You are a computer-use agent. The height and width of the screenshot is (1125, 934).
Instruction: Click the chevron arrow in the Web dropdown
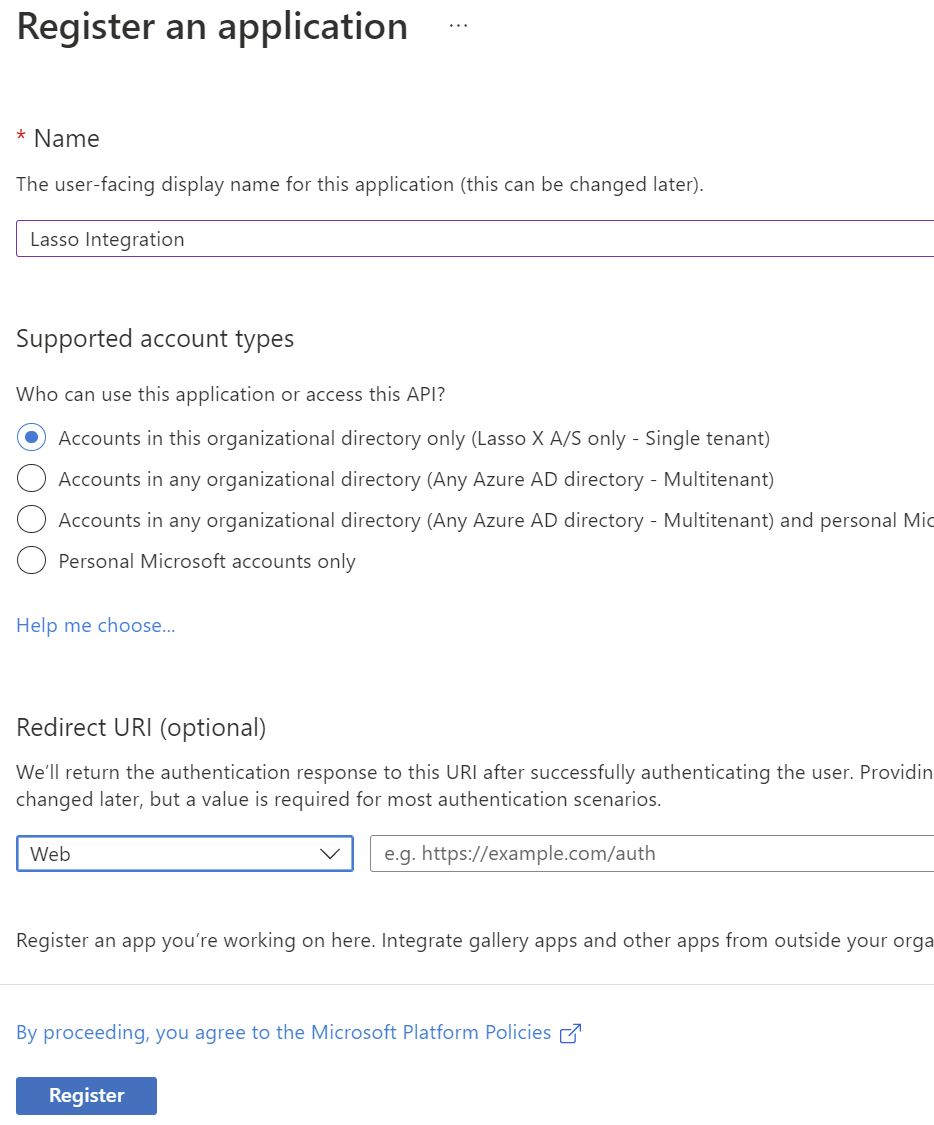[x=329, y=854]
